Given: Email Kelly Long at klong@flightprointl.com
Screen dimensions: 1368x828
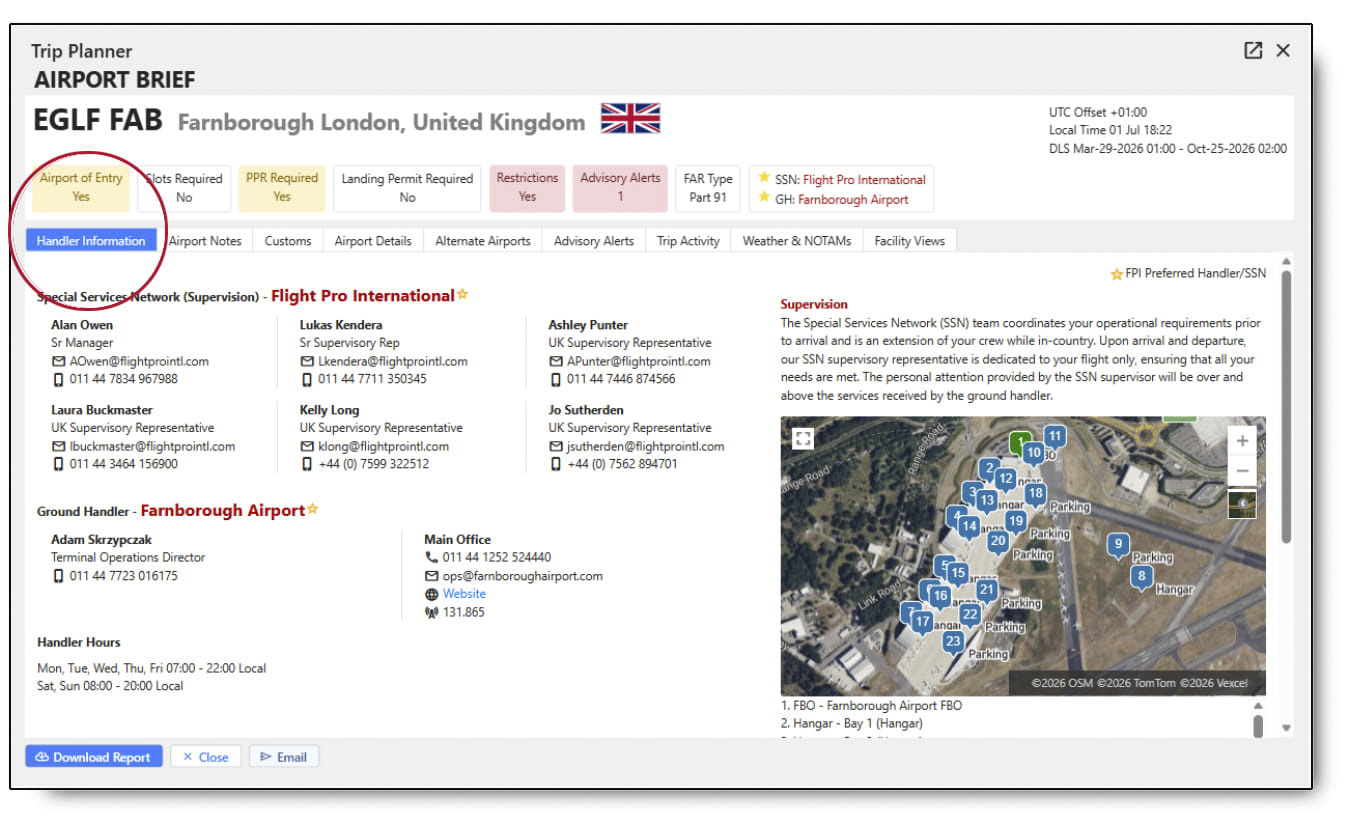Looking at the screenshot, I should point(384,446).
